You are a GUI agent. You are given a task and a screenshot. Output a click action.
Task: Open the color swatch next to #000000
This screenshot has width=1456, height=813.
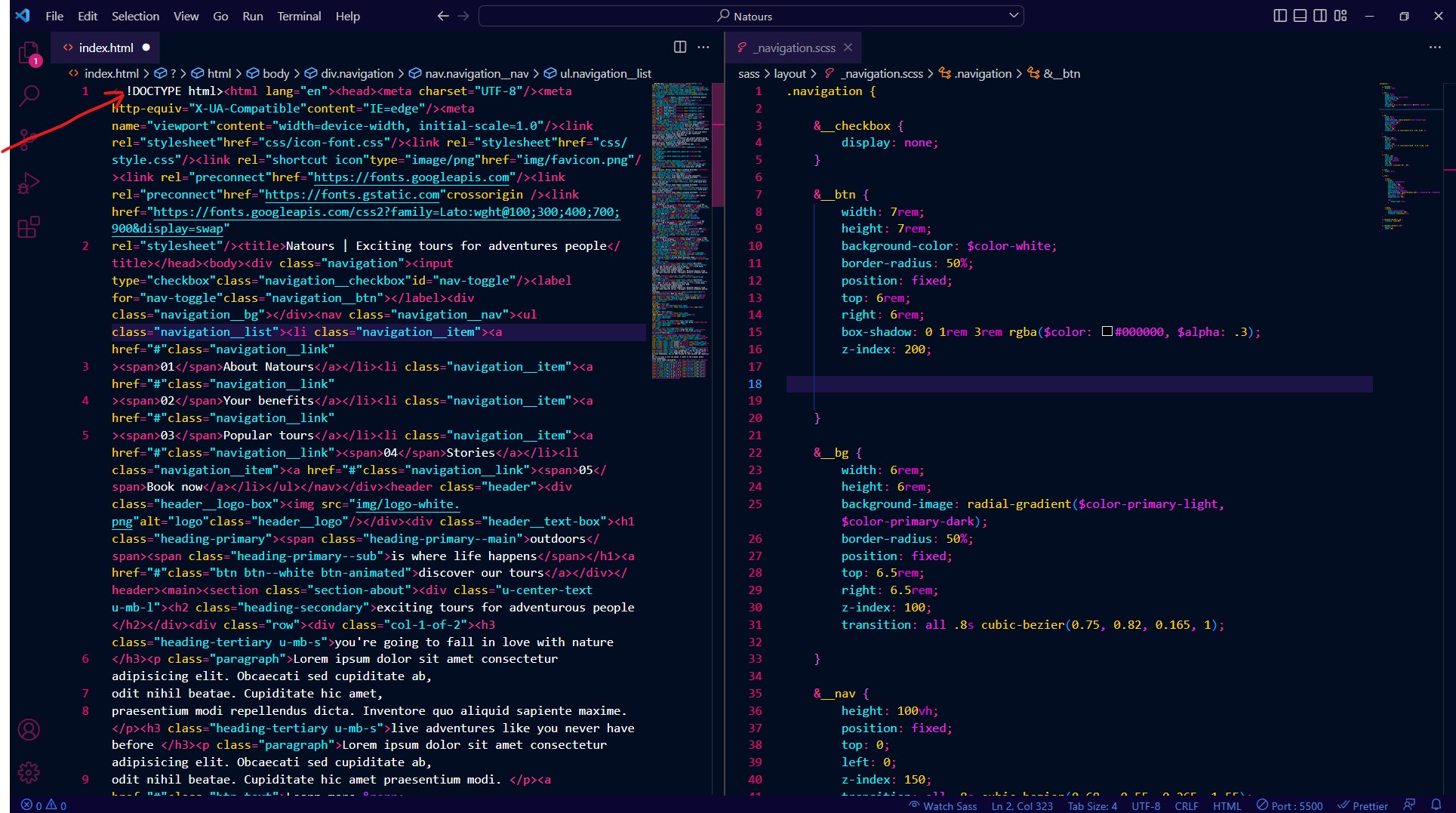(x=1107, y=331)
